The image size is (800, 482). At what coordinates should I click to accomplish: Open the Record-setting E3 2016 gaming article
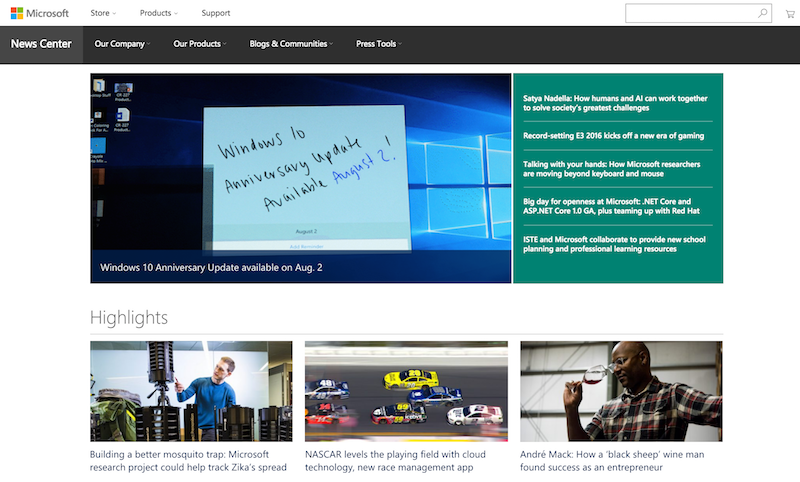[x=613, y=136]
